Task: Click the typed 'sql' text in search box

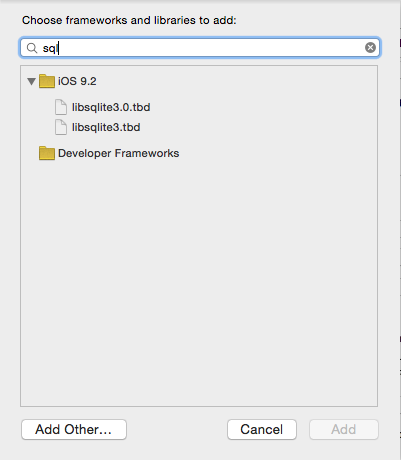Action: [50, 48]
